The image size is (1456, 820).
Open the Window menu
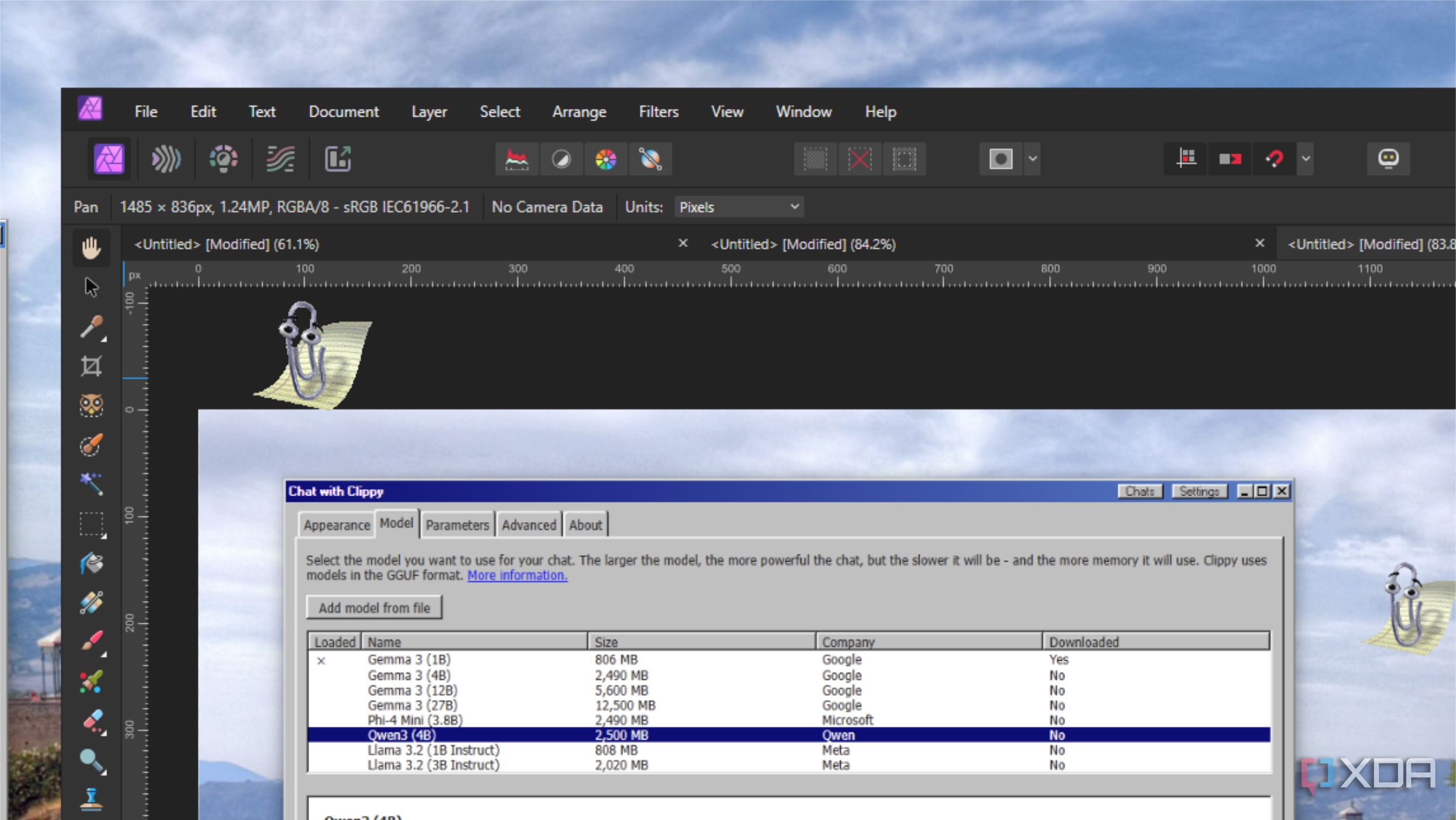[804, 111]
